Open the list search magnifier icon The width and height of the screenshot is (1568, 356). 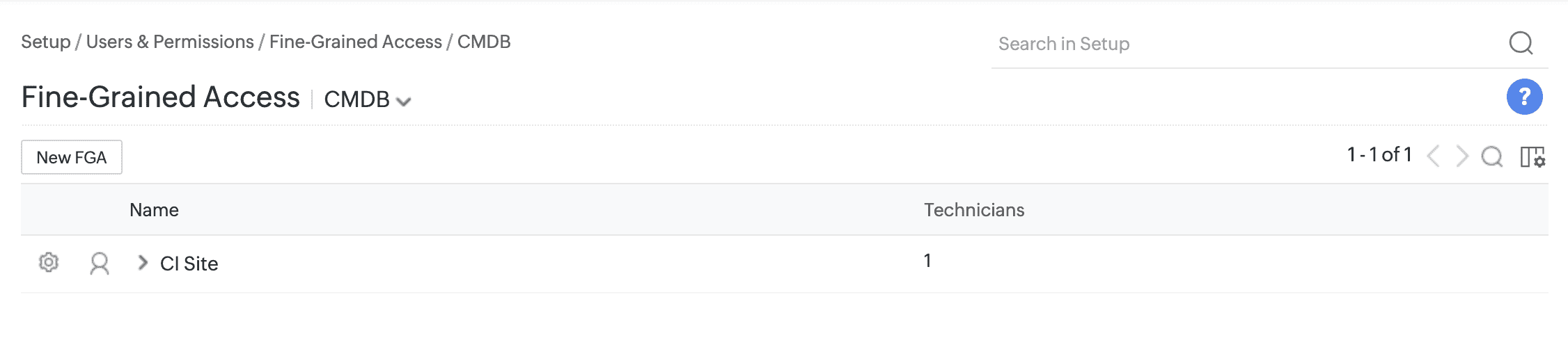click(1491, 156)
